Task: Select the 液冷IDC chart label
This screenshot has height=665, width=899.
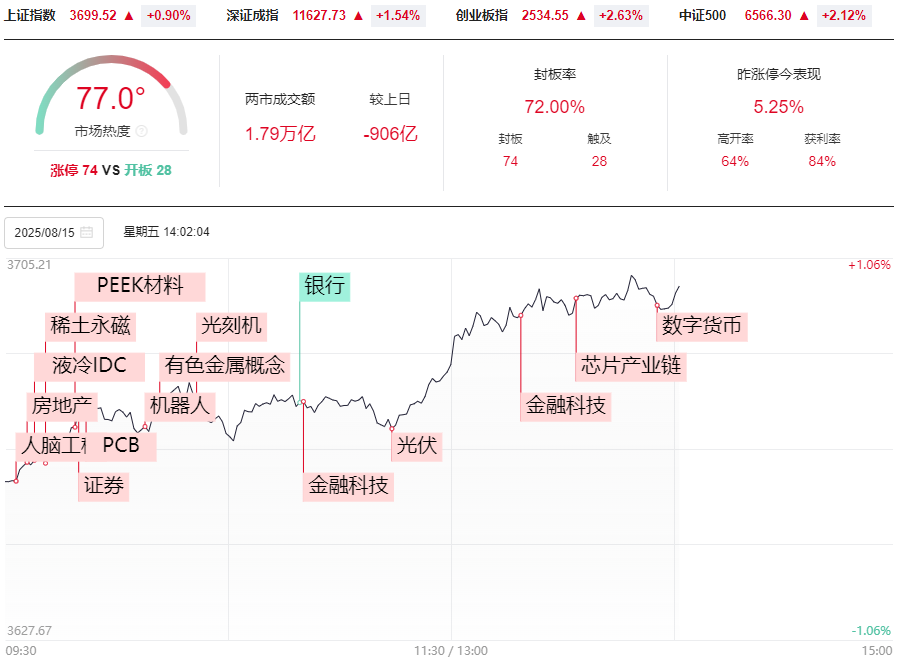Action: pyautogui.click(x=90, y=366)
